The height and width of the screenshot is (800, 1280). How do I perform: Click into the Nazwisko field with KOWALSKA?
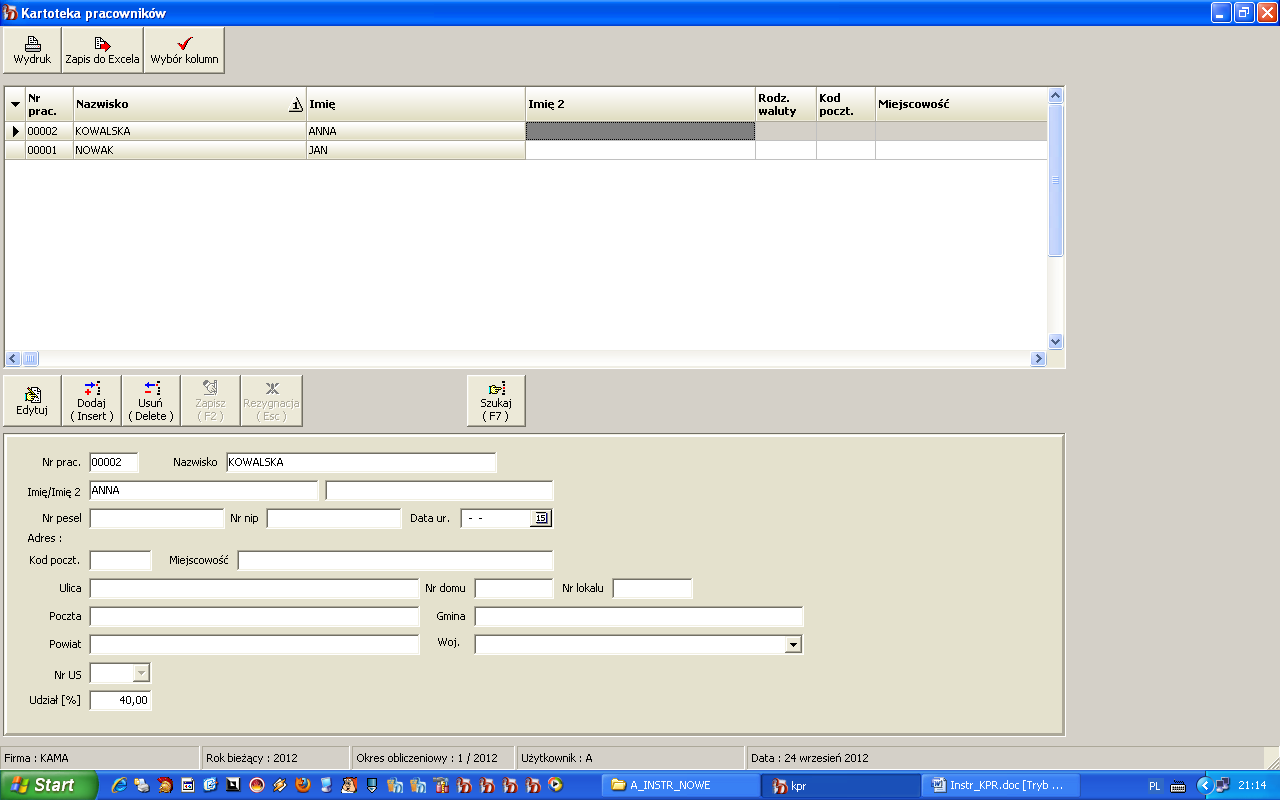tap(362, 462)
